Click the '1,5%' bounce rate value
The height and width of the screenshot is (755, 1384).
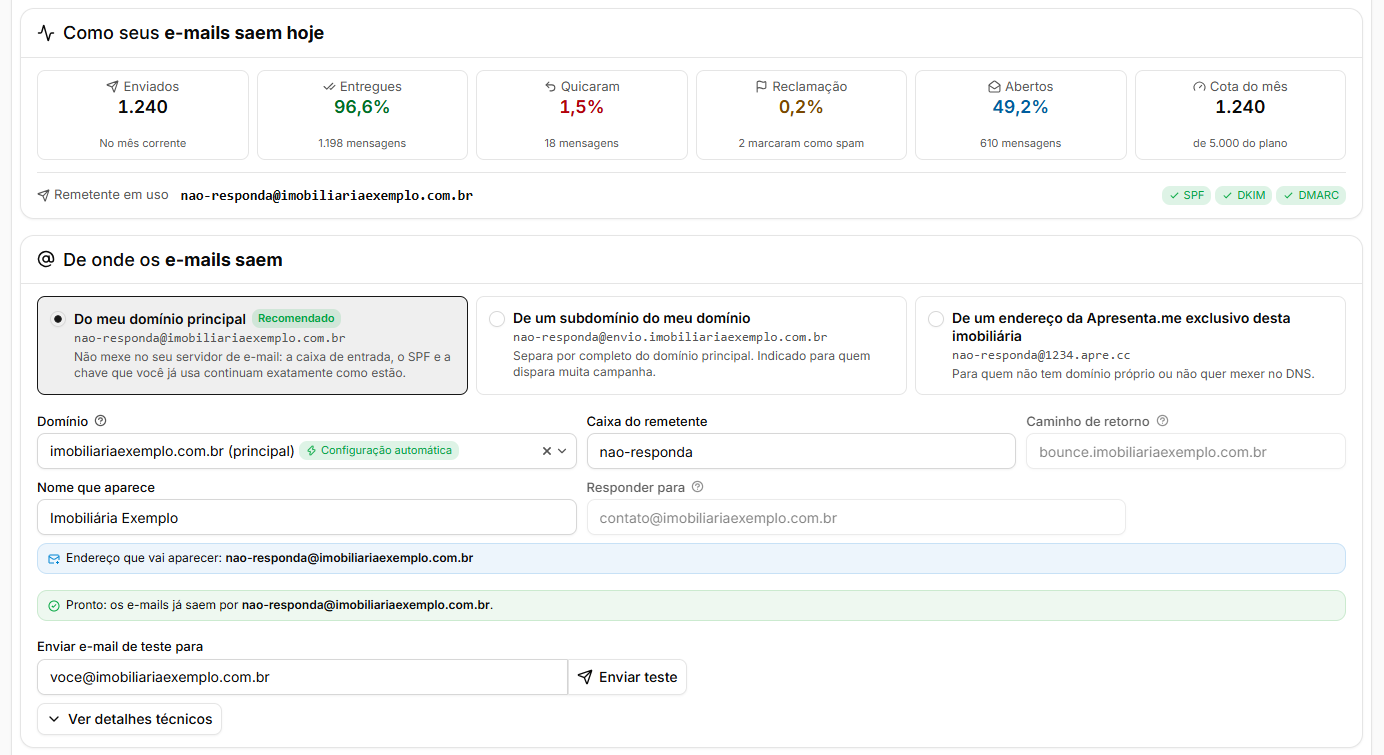pyautogui.click(x=581, y=107)
